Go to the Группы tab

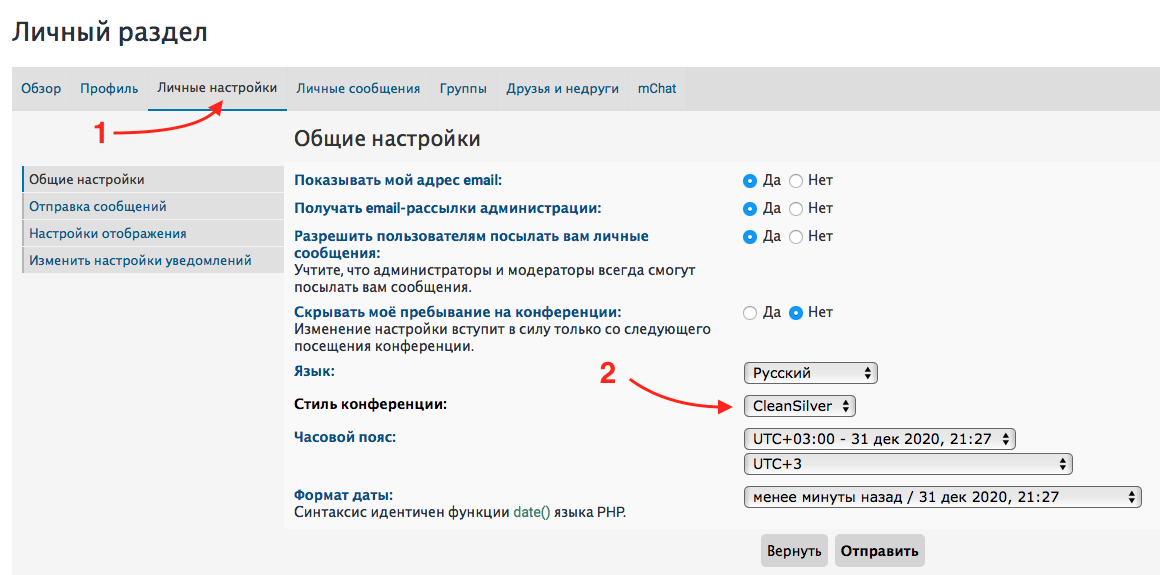point(463,88)
